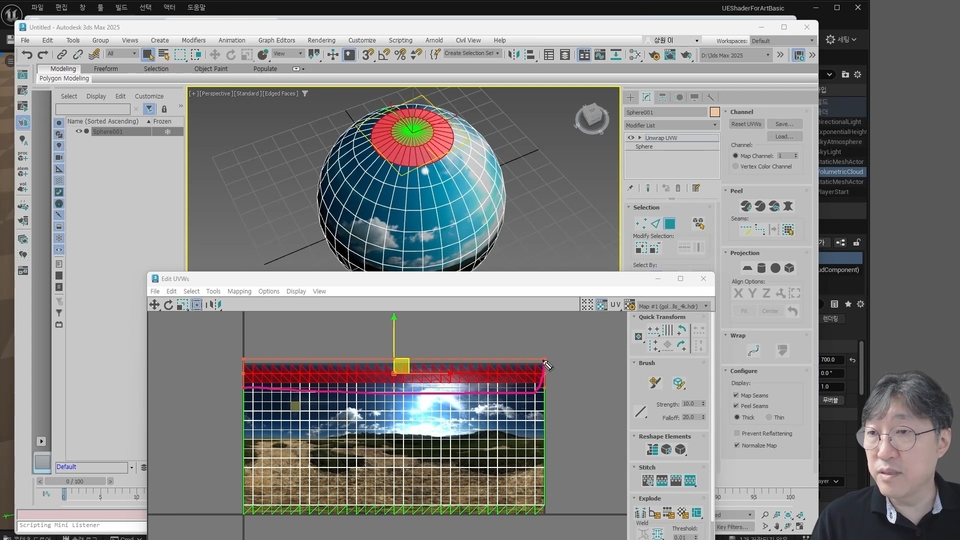Viewport: 960px width, 540px height.
Task: Toggle the 3D Snaps icon
Action: tap(368, 55)
